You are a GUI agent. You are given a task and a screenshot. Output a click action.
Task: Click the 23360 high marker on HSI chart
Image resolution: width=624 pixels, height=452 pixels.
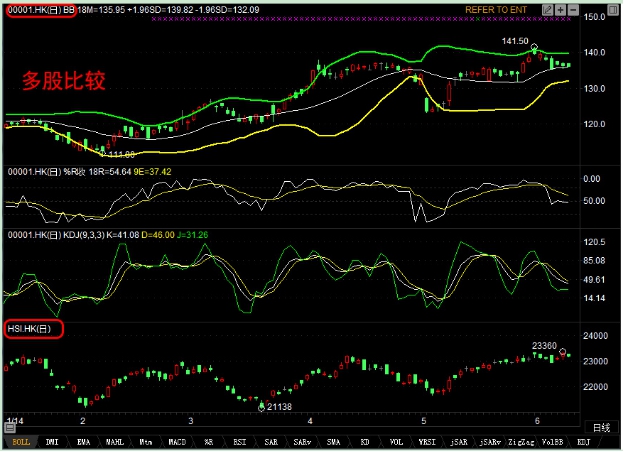(545, 343)
